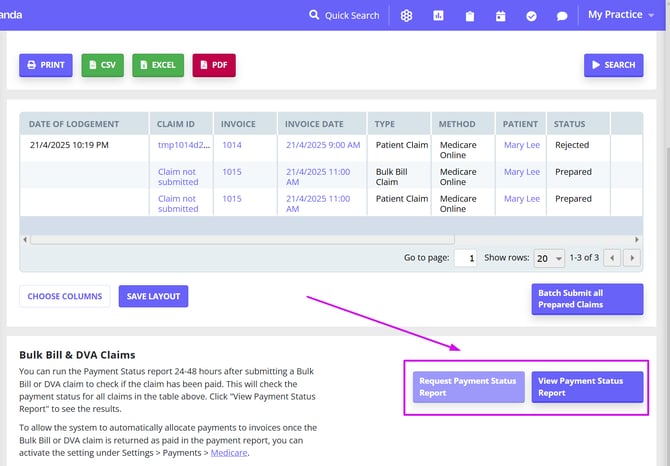
Task: Click the Go to page input field
Action: pyautogui.click(x=465, y=258)
